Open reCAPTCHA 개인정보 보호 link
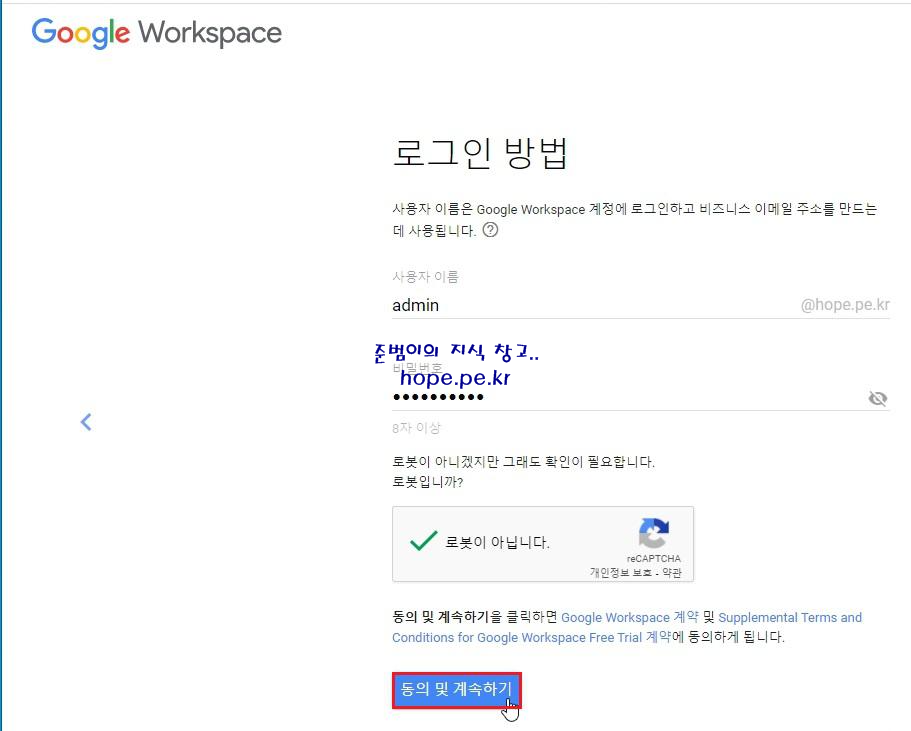The height and width of the screenshot is (731, 911). point(621,572)
